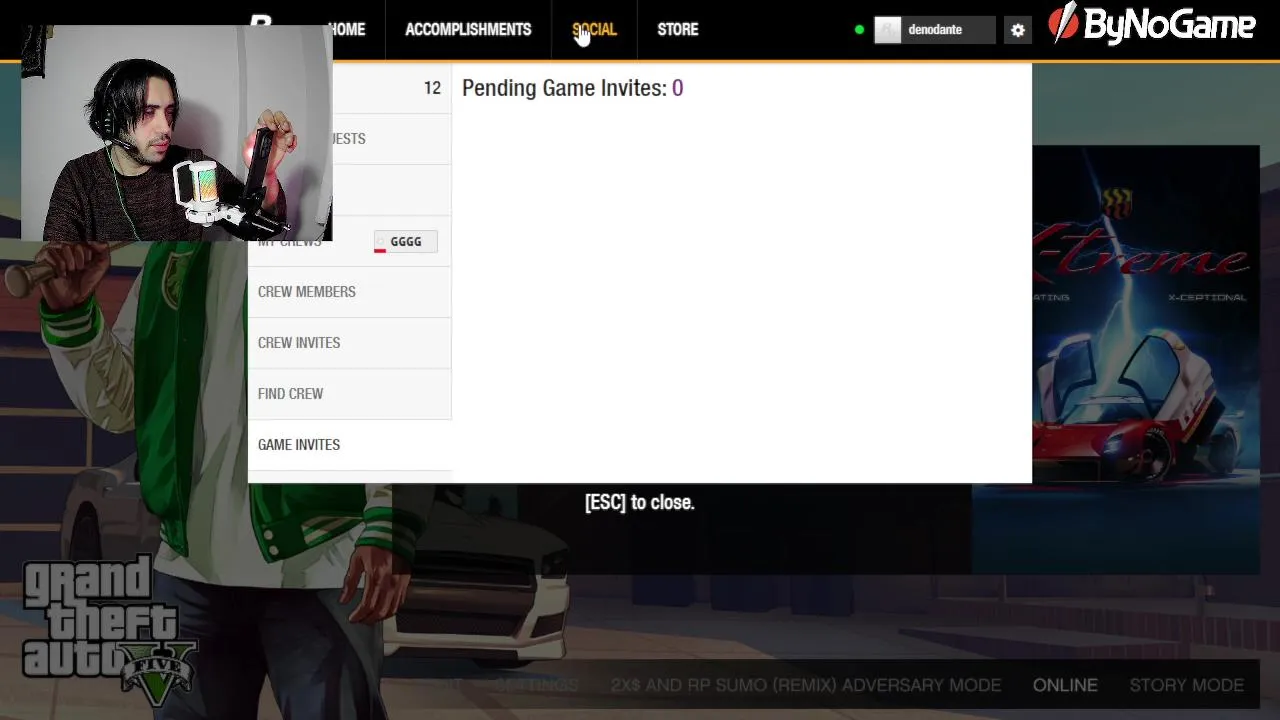This screenshot has width=1280, height=720.
Task: Open the settings gear icon
Action: tap(1017, 30)
